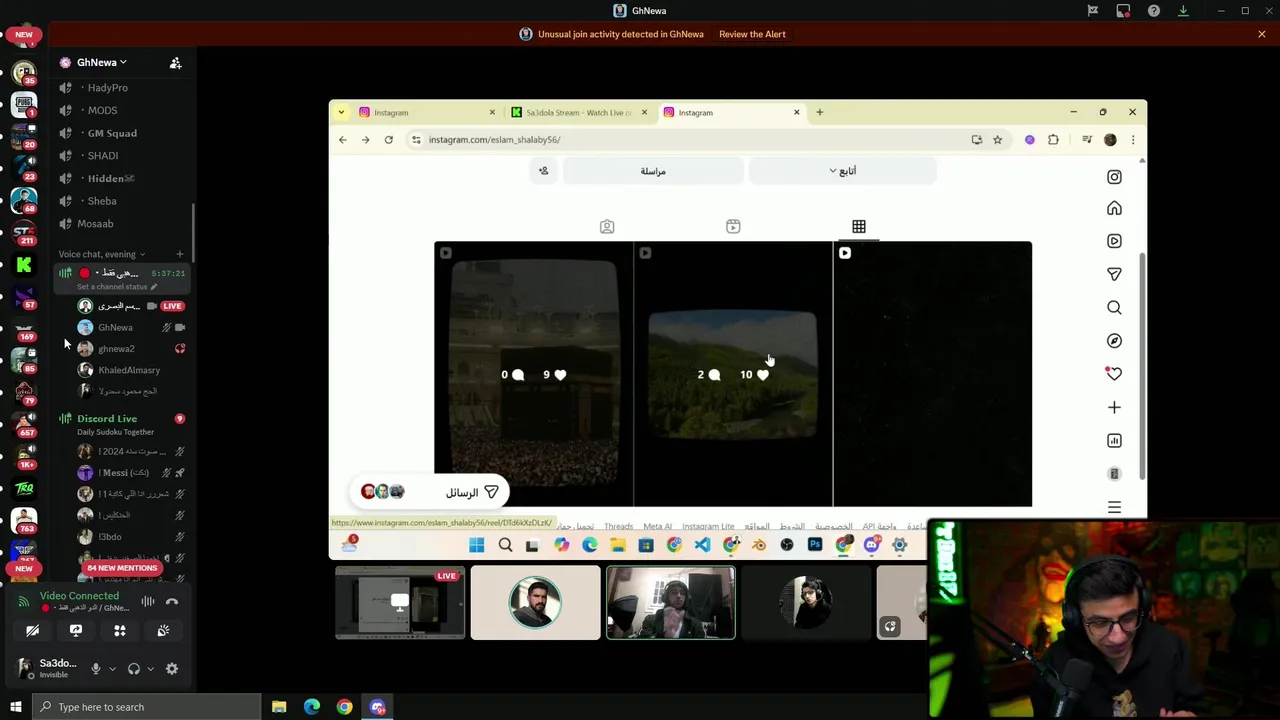Join the Mosaab voice channel
The image size is (1280, 720).
pos(120,224)
